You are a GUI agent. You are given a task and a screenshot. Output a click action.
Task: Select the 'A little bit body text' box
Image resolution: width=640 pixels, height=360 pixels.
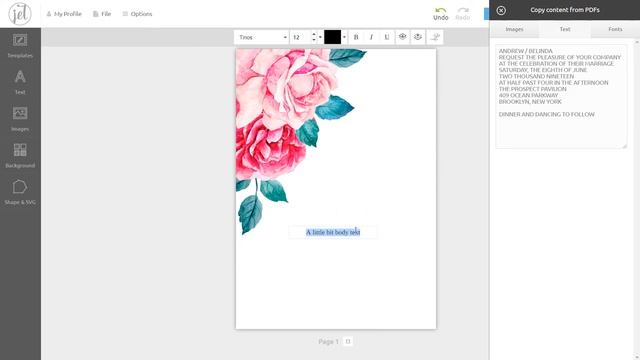click(x=333, y=232)
